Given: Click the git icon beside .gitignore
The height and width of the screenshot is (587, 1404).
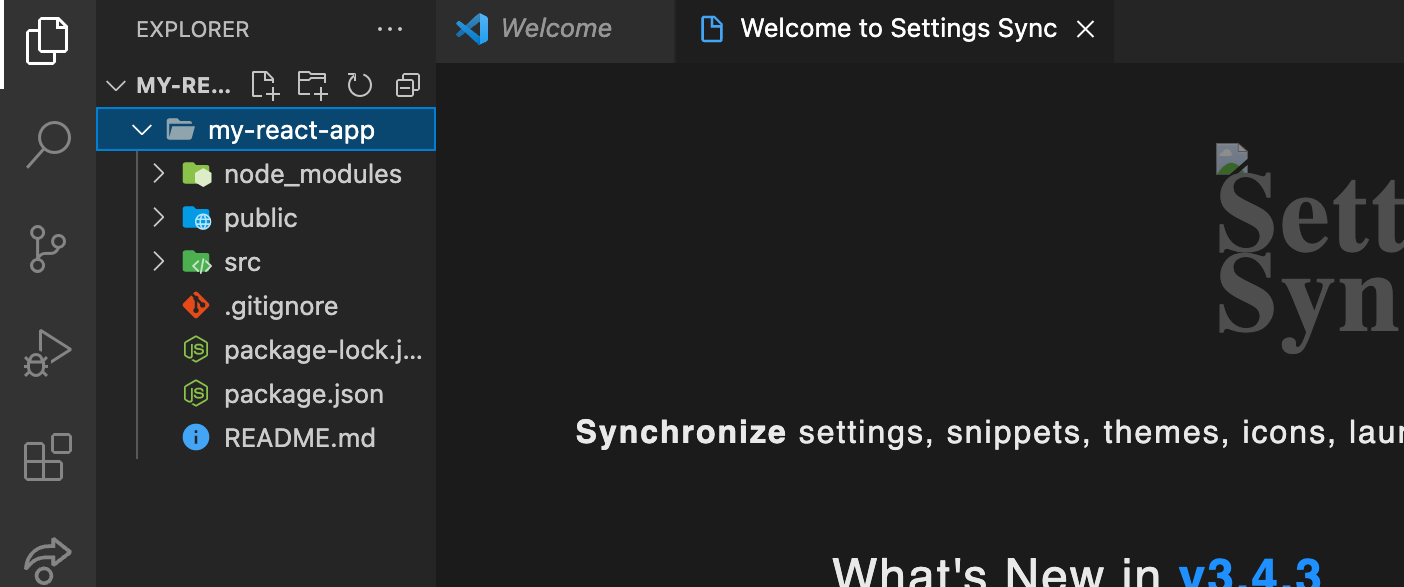Looking at the screenshot, I should click(x=196, y=306).
